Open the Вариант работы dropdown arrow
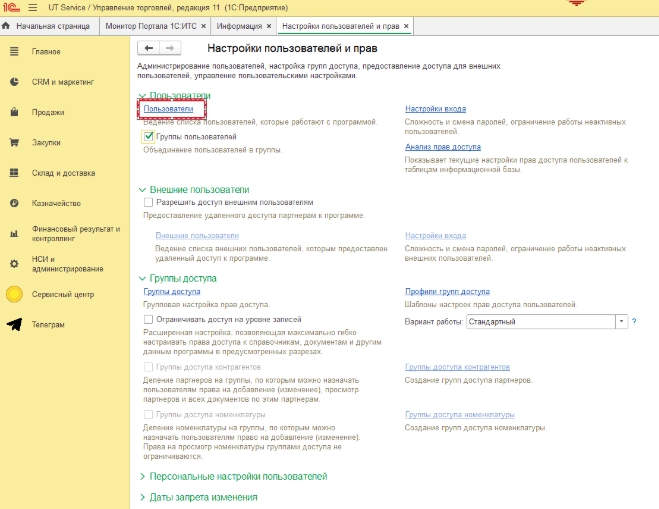The image size is (659, 509). tap(621, 321)
